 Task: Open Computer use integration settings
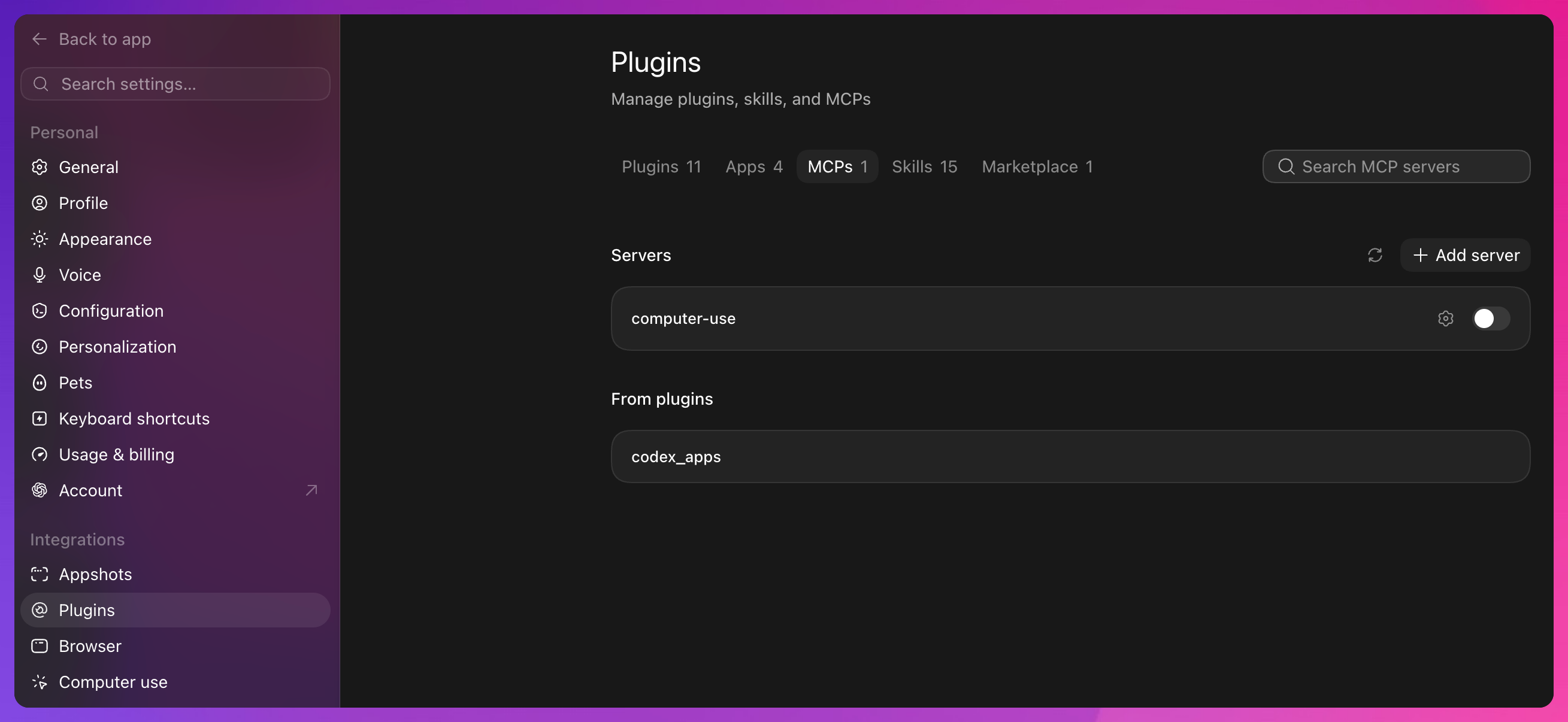tap(175, 682)
